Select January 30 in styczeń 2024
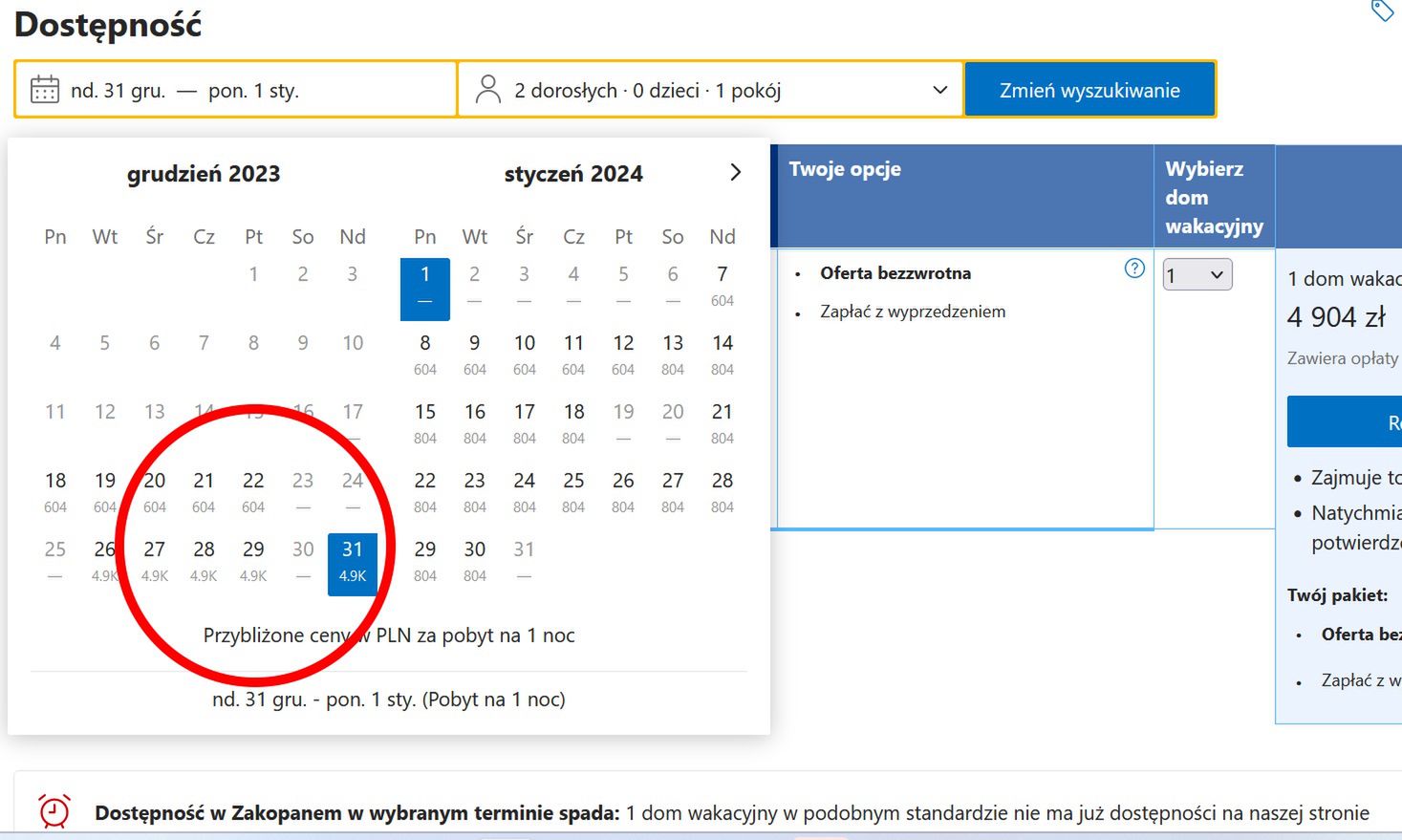 coord(474,549)
